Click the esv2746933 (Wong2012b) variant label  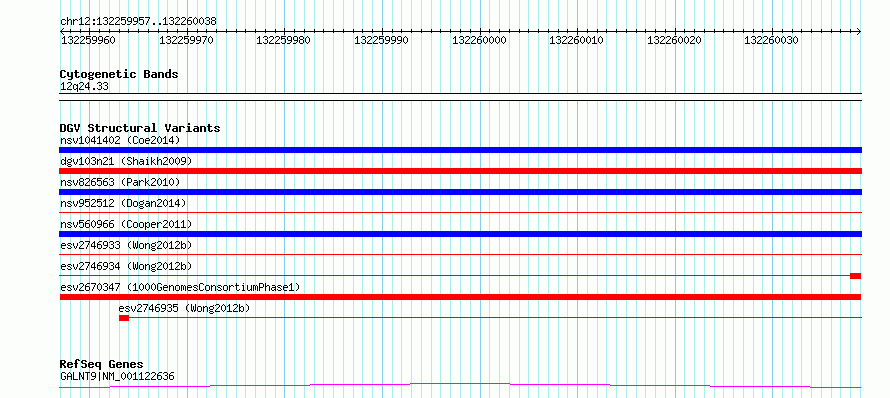(x=126, y=245)
